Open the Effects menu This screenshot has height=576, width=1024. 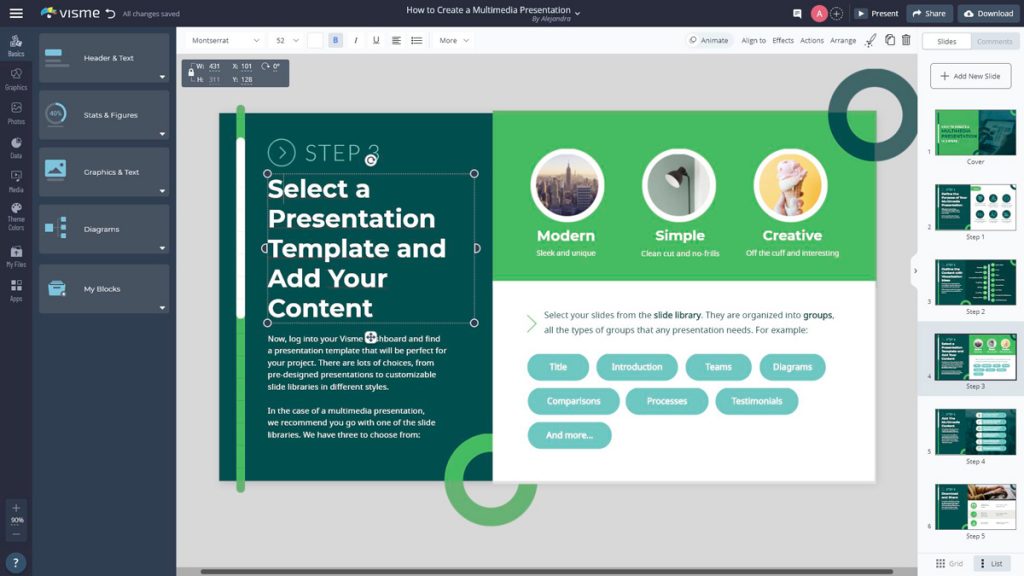(x=783, y=40)
